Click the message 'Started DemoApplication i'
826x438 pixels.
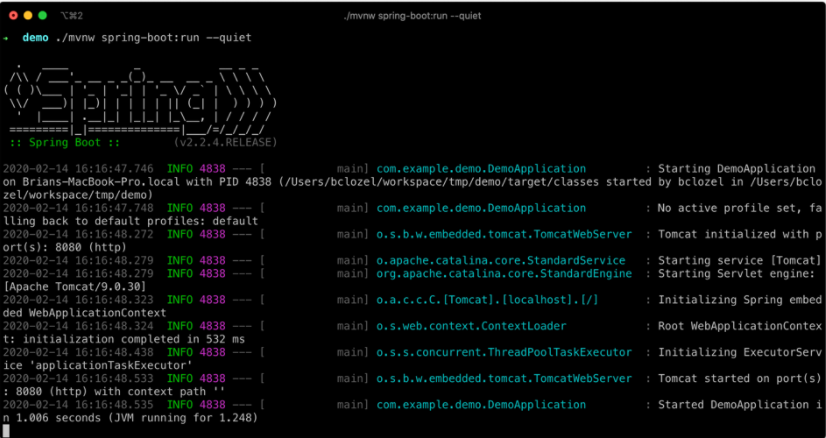coord(740,405)
